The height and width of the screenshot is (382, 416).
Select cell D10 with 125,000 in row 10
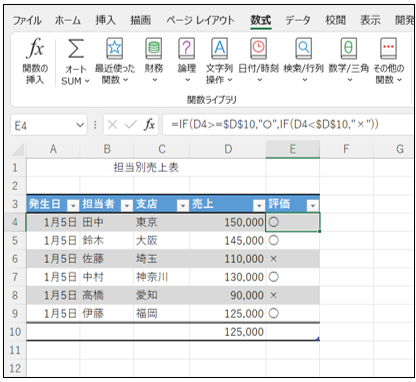pyautogui.click(x=228, y=332)
